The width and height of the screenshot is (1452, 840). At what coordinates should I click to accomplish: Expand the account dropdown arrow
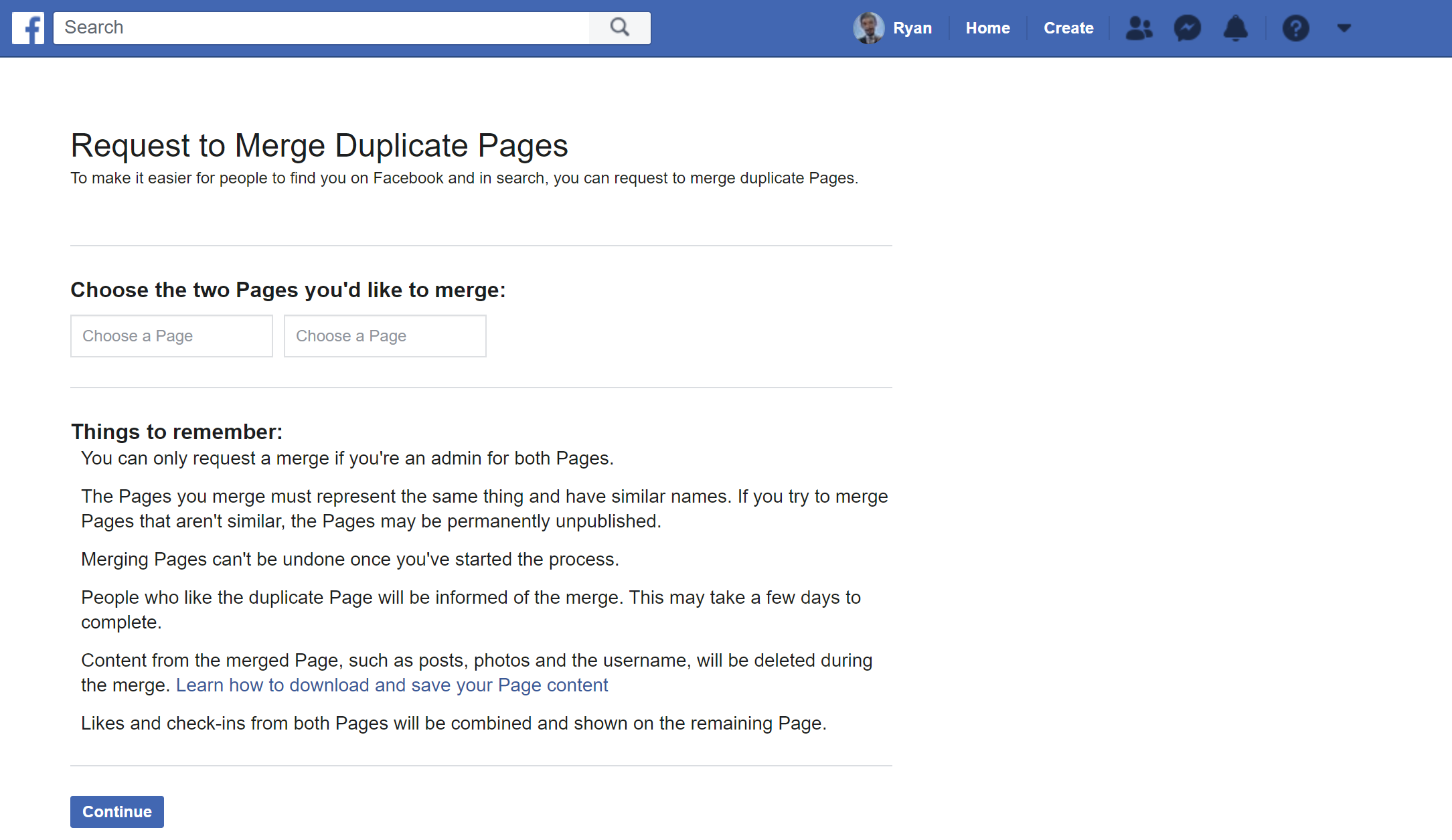(x=1344, y=28)
